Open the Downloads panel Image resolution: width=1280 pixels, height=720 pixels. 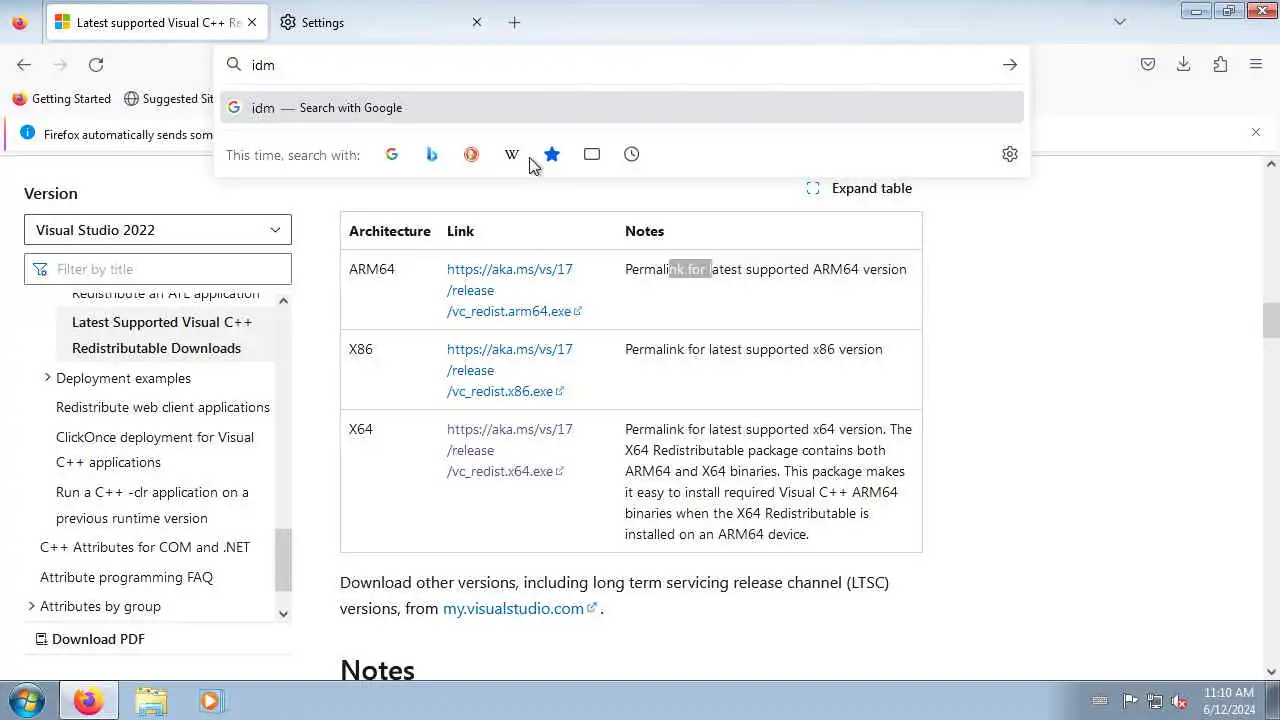pyautogui.click(x=1184, y=65)
